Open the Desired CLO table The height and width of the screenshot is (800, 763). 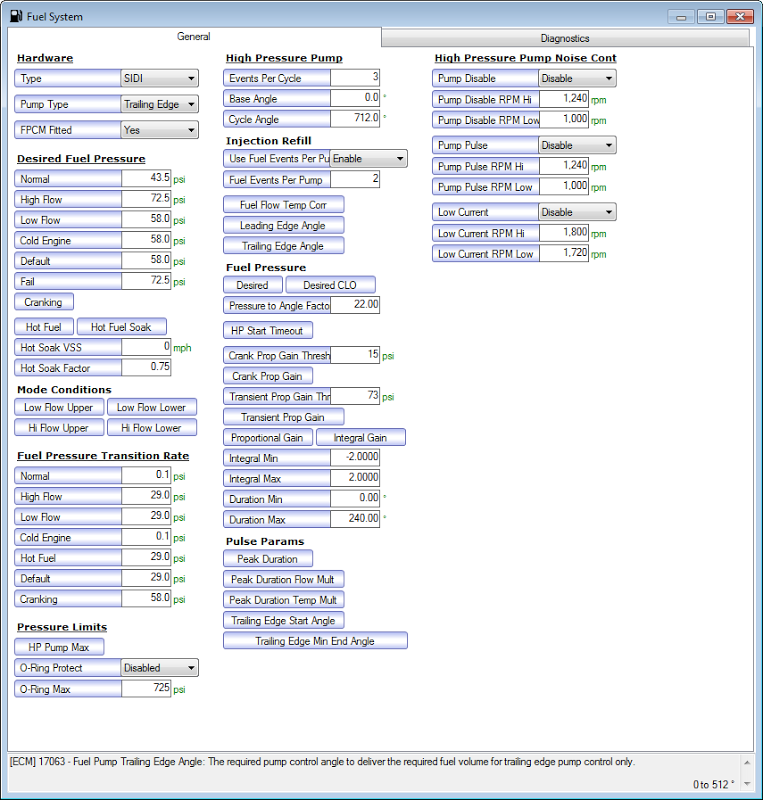click(x=330, y=285)
